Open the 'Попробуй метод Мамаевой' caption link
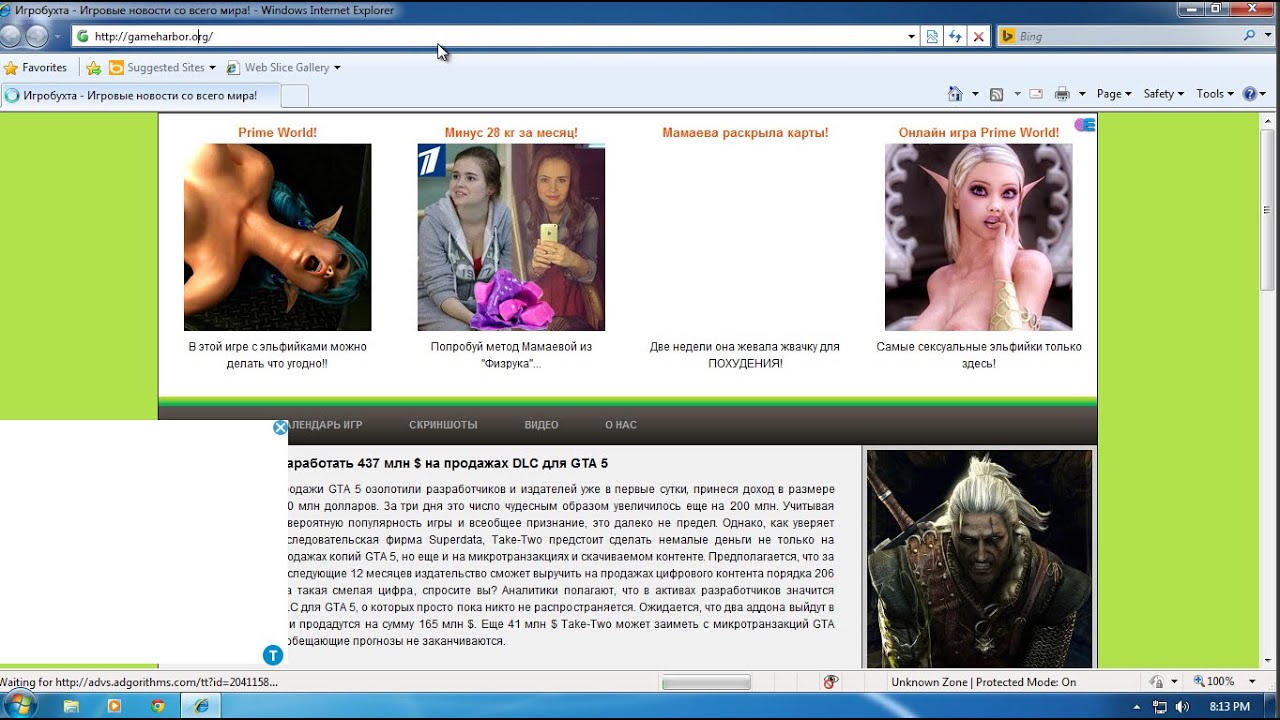Viewport: 1280px width, 720px height. (511, 355)
